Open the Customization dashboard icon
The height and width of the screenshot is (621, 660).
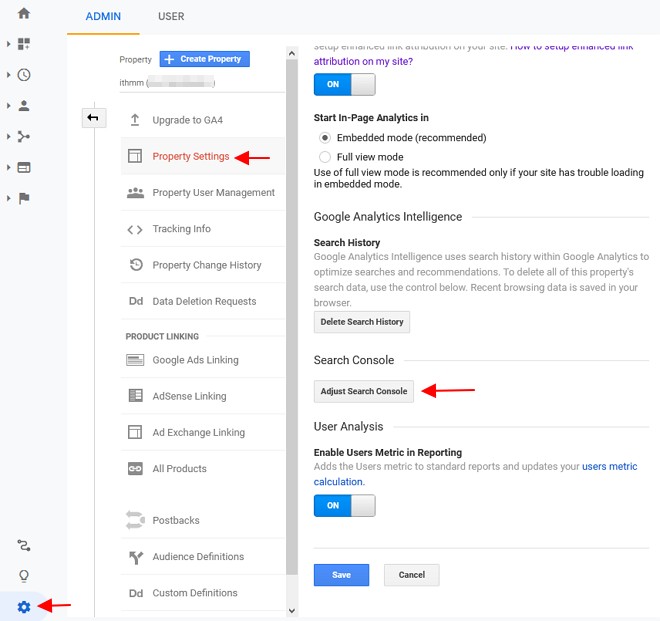pos(24,44)
